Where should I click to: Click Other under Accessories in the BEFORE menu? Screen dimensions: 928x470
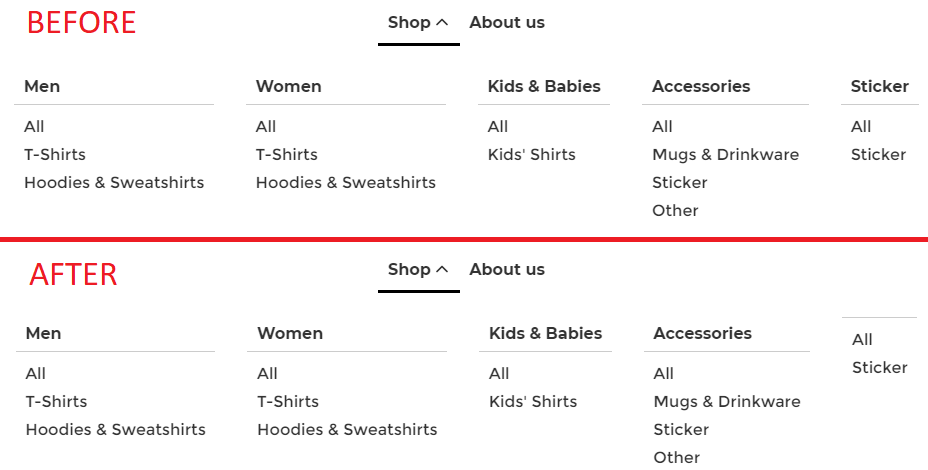(676, 211)
